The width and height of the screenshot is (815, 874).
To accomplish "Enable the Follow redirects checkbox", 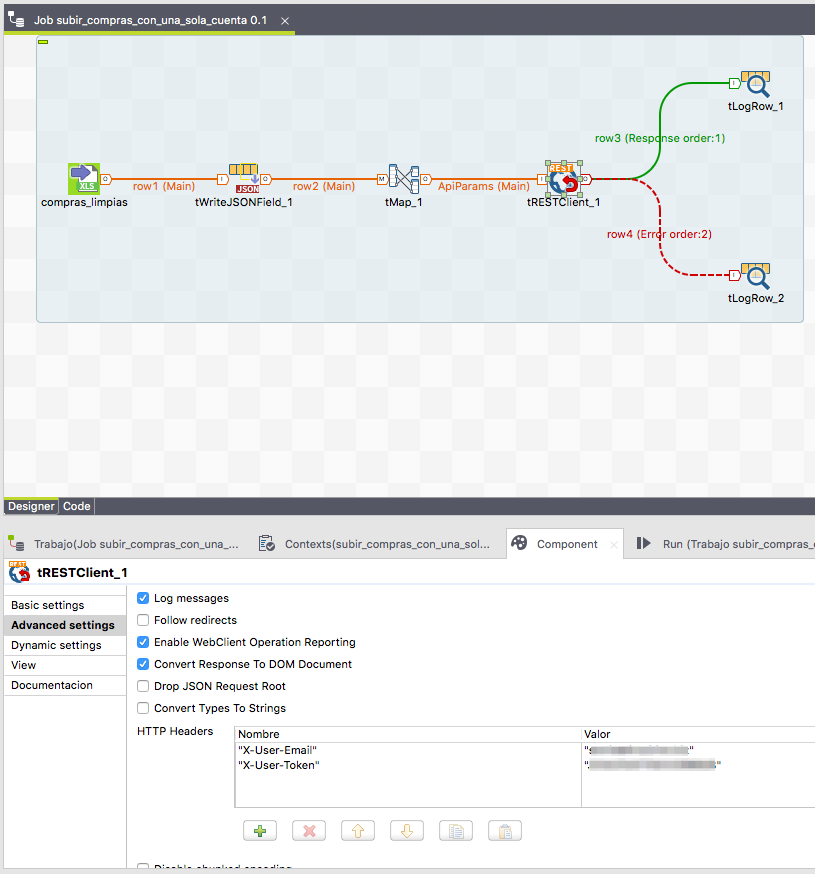I will coord(143,620).
